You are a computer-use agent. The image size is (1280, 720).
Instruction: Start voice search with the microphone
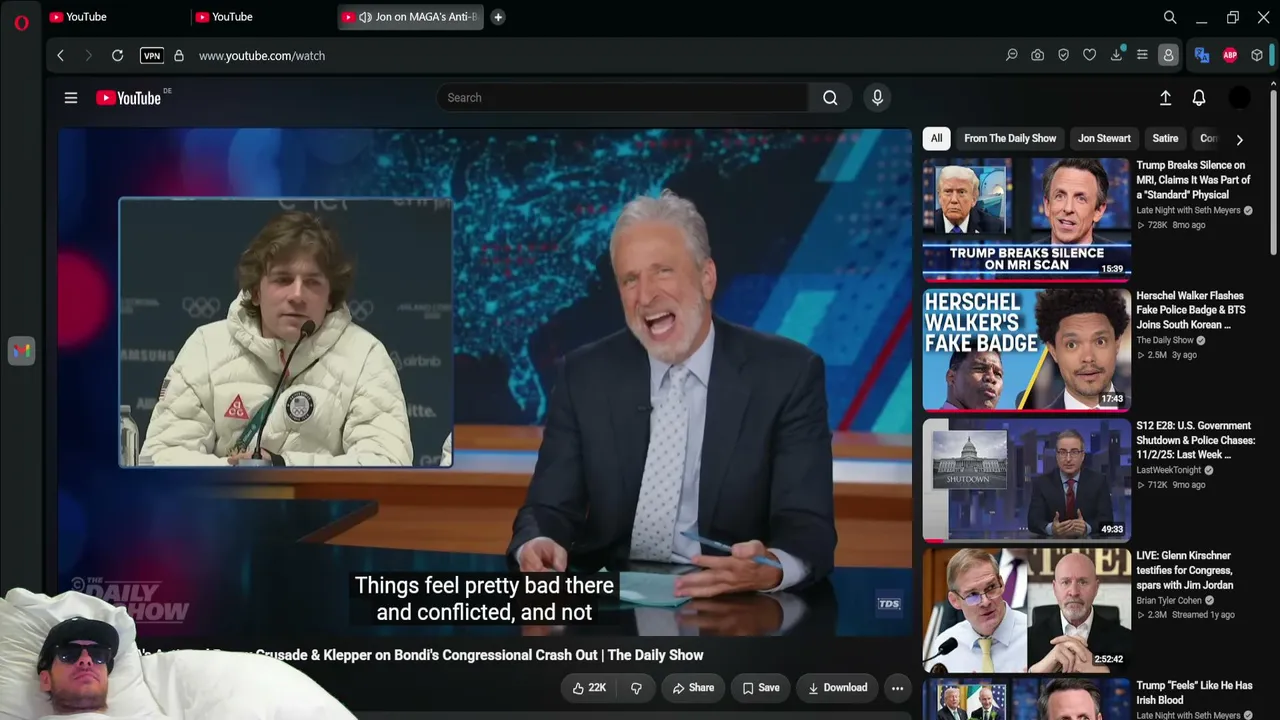pos(877,98)
